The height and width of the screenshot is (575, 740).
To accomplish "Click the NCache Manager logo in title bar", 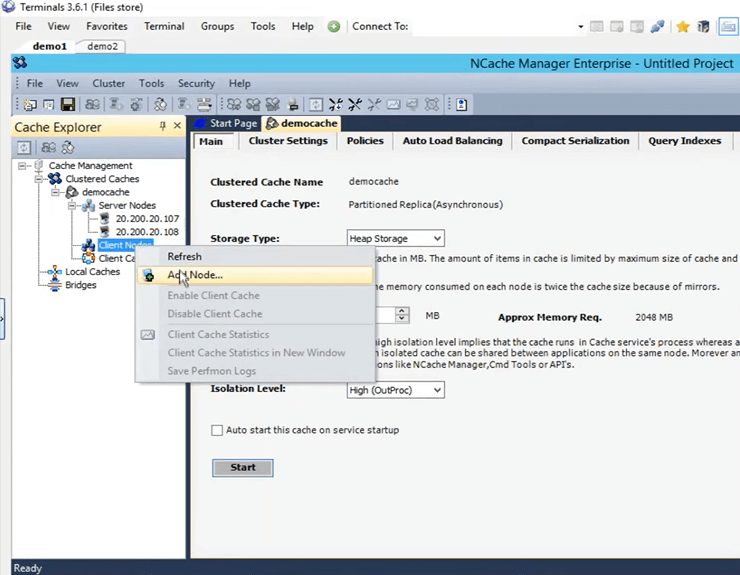I will [x=20, y=63].
